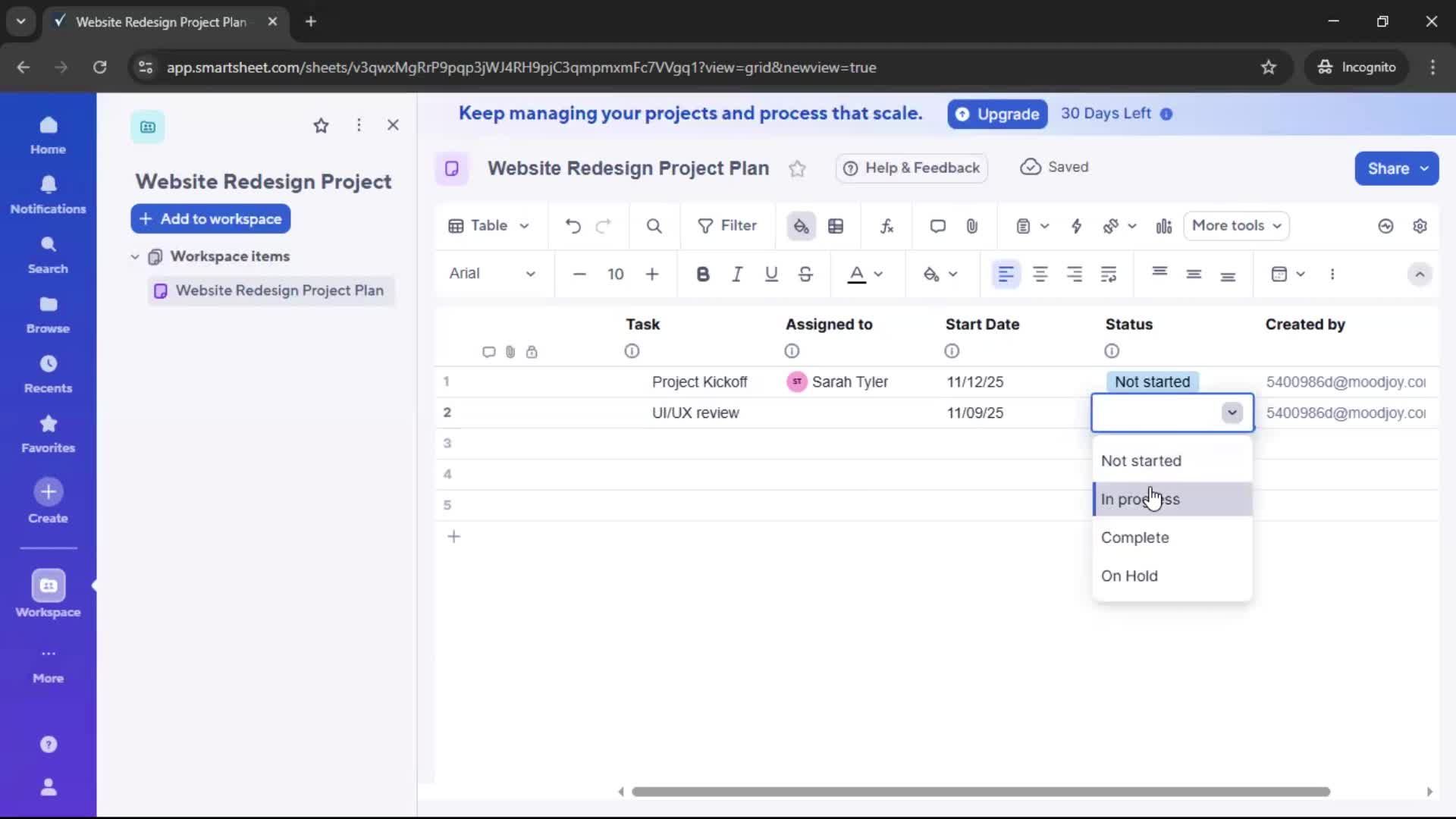The width and height of the screenshot is (1456, 819).
Task: Select the conditional formatting paint-drop tool
Action: click(802, 225)
